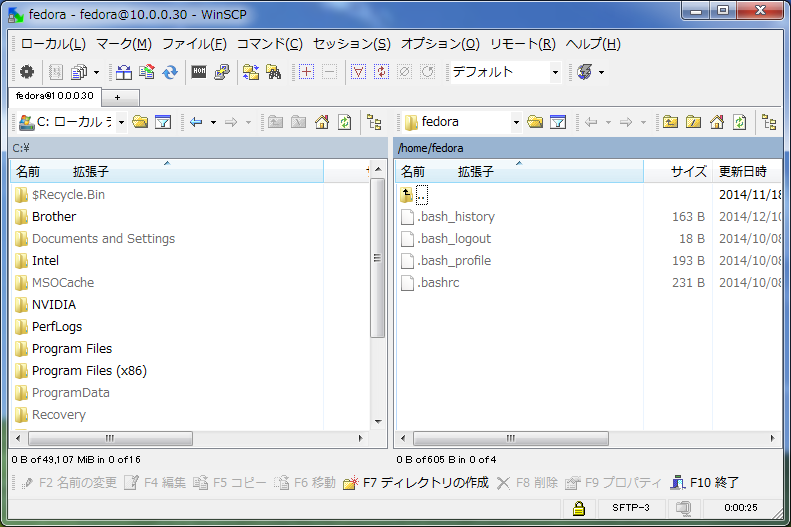
Task: Click F7 ディレクトリの作成 button
Action: point(416,483)
